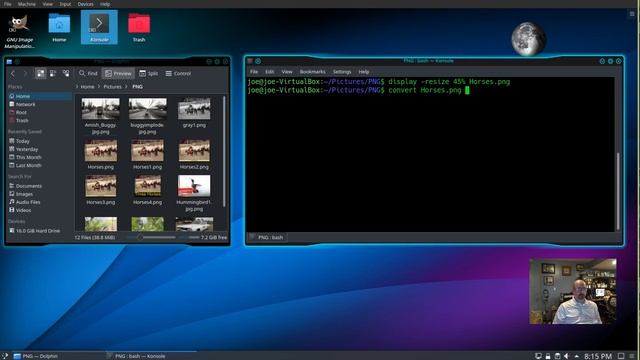Expand hidden system tray icons arrow
The height and width of the screenshot is (360, 640).
click(x=576, y=356)
